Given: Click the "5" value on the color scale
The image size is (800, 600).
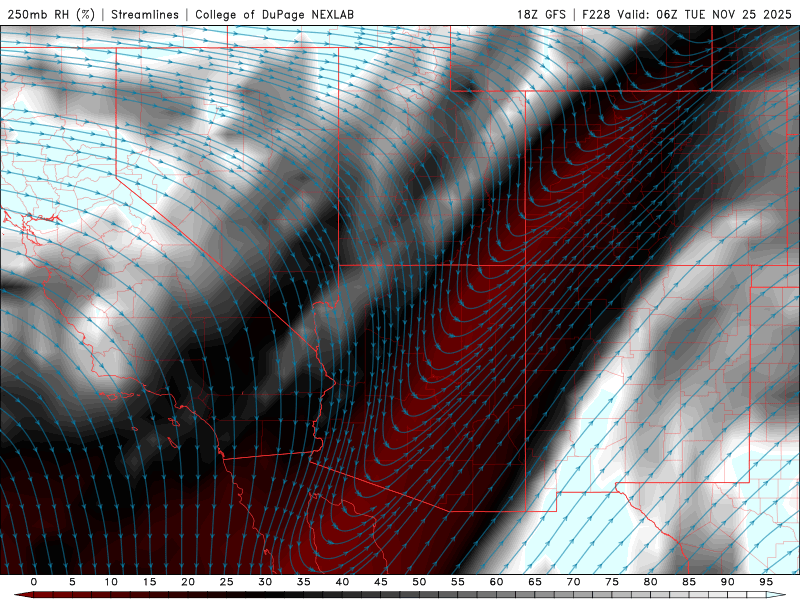Looking at the screenshot, I should pos(72,582).
